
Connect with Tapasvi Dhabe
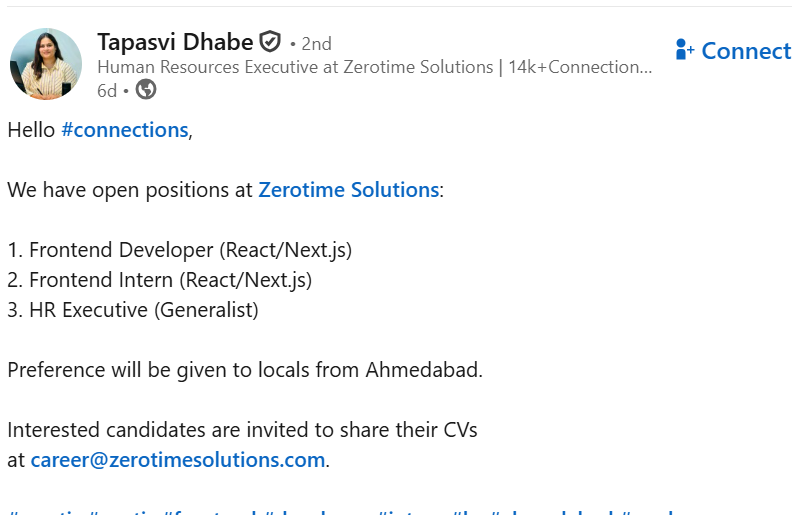click(745, 51)
